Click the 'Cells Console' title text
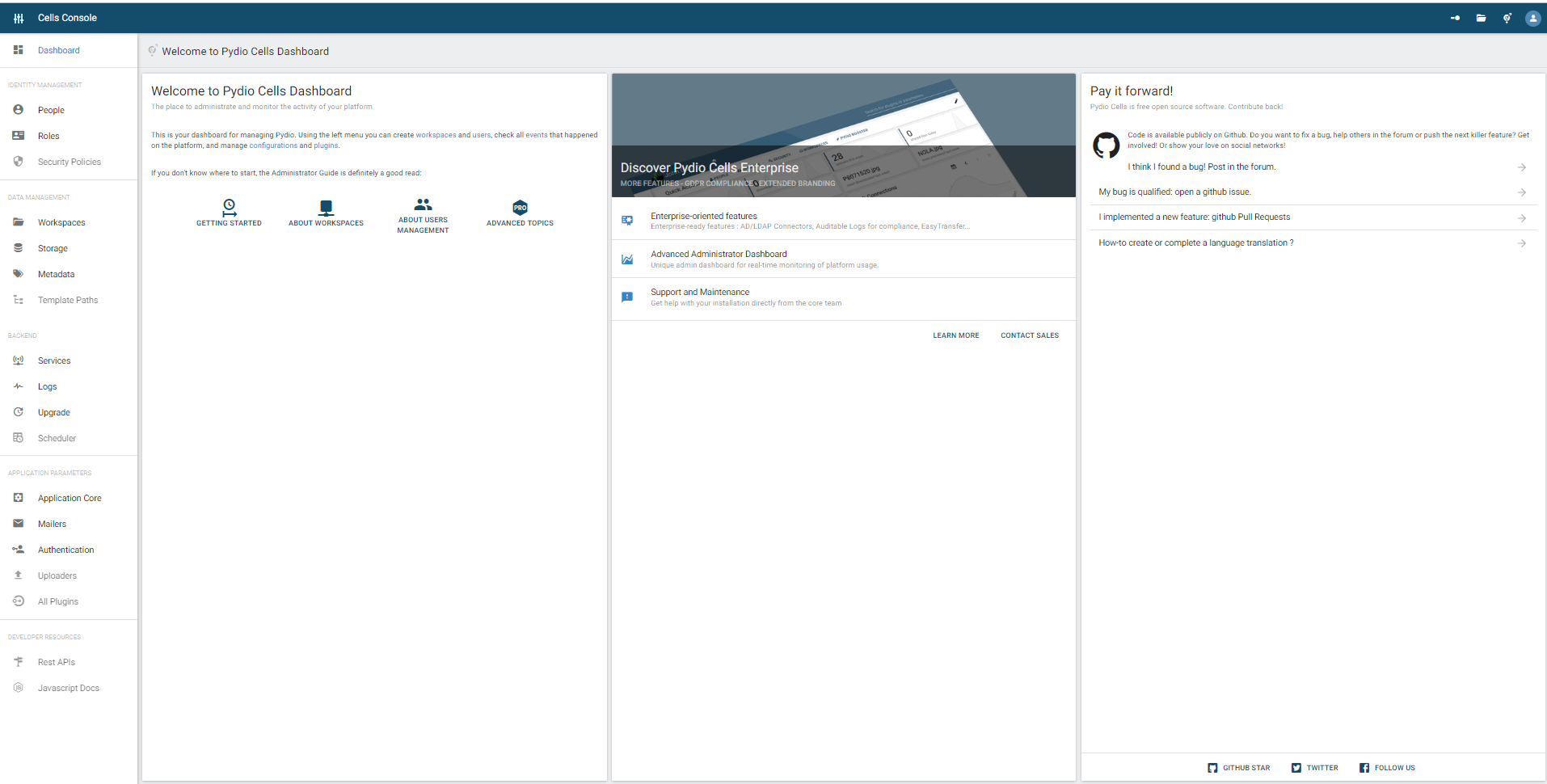Viewport: 1547px width, 784px height. coord(67,18)
